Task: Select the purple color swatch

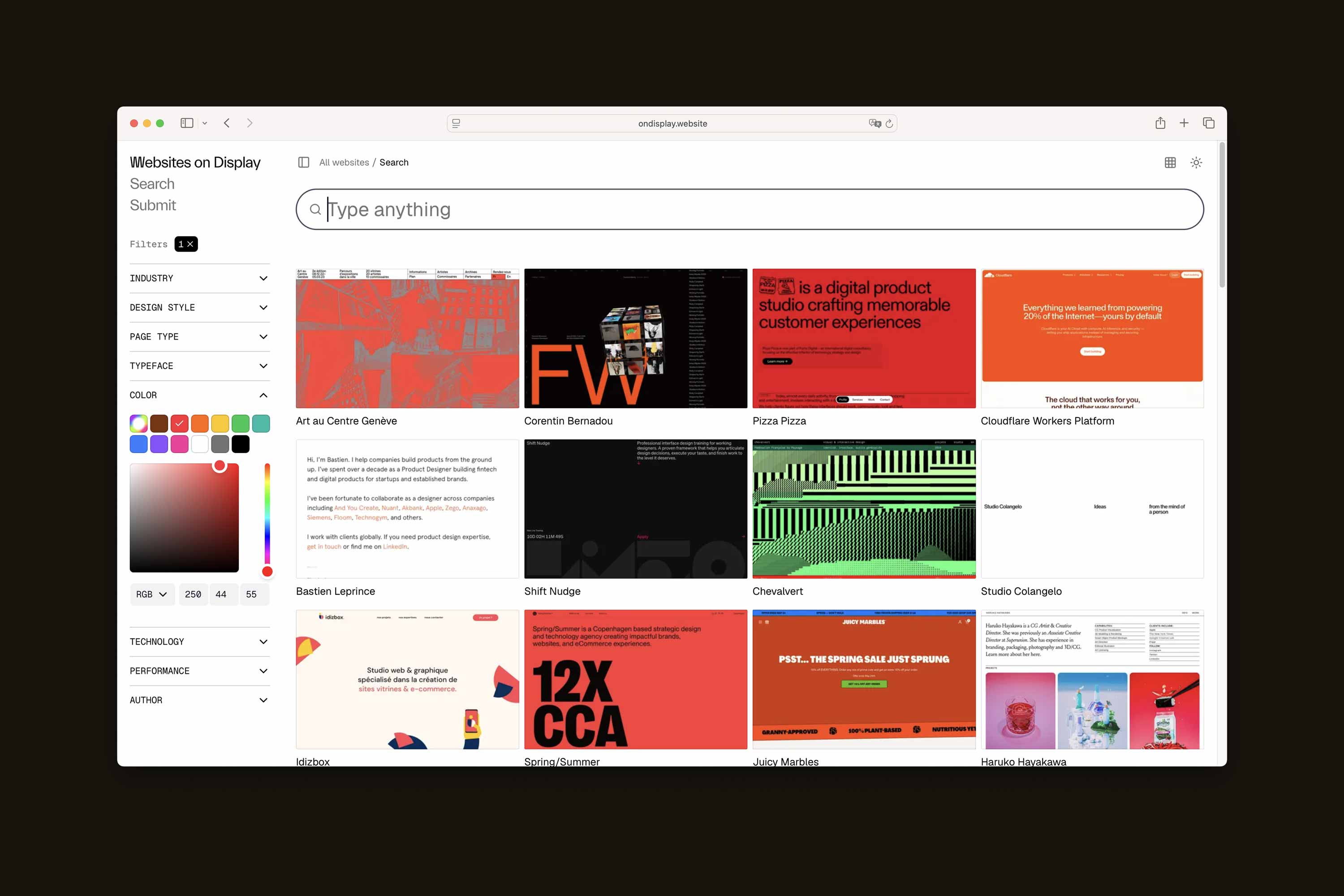Action: point(159,444)
